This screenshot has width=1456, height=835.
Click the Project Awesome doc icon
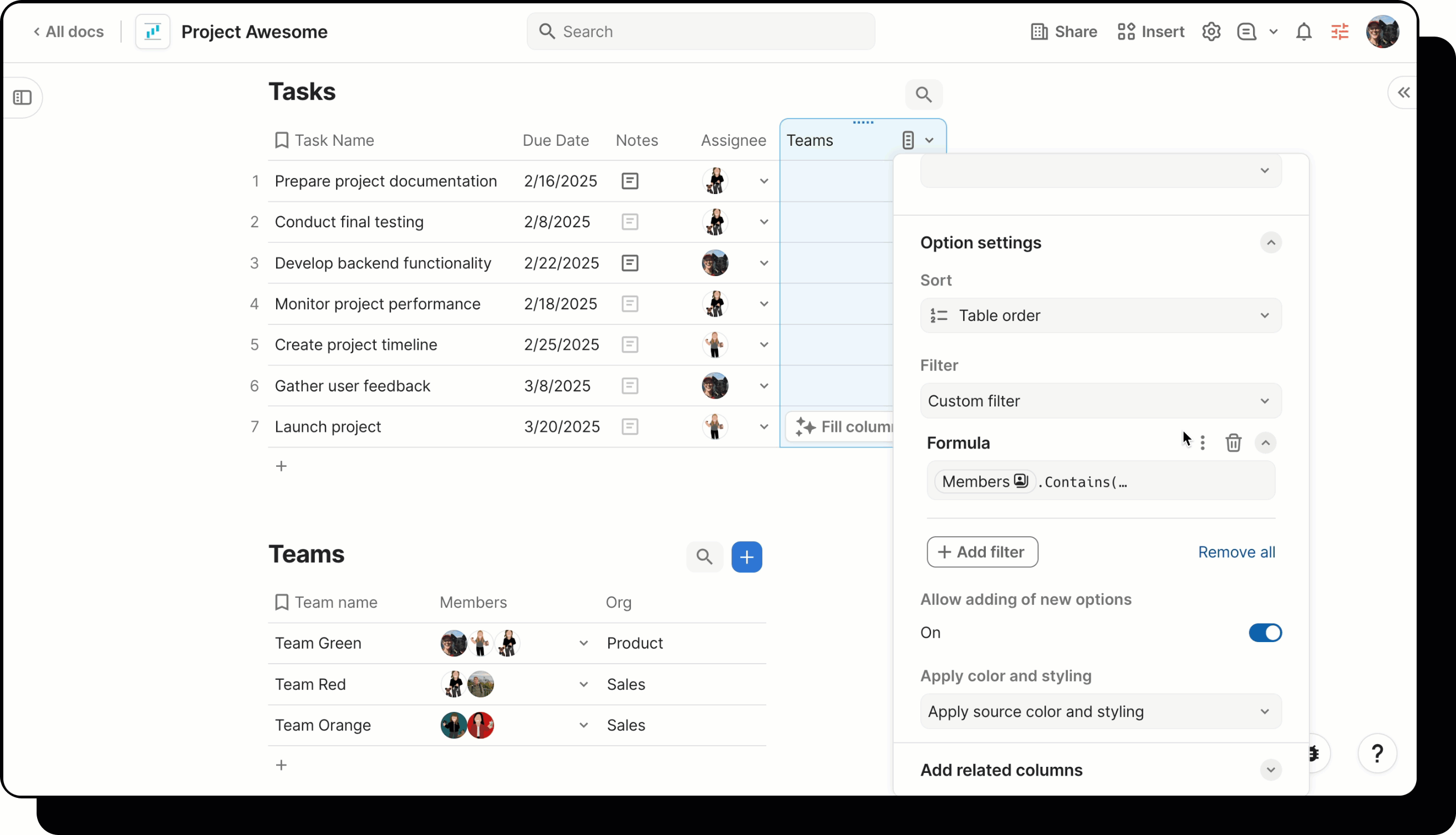coord(152,32)
